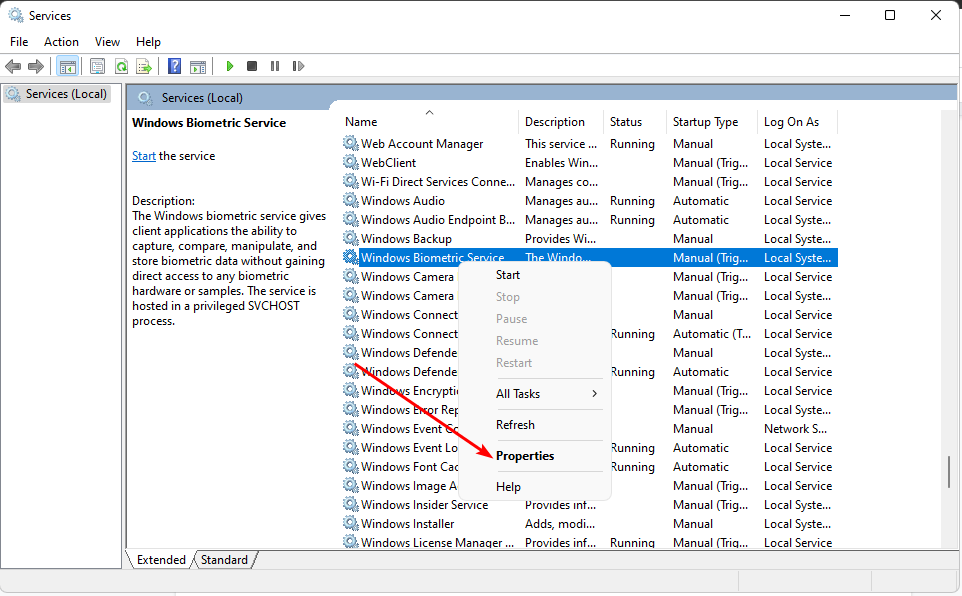
Task: Click Windows Biometric Service heading in left pane
Action: point(209,123)
